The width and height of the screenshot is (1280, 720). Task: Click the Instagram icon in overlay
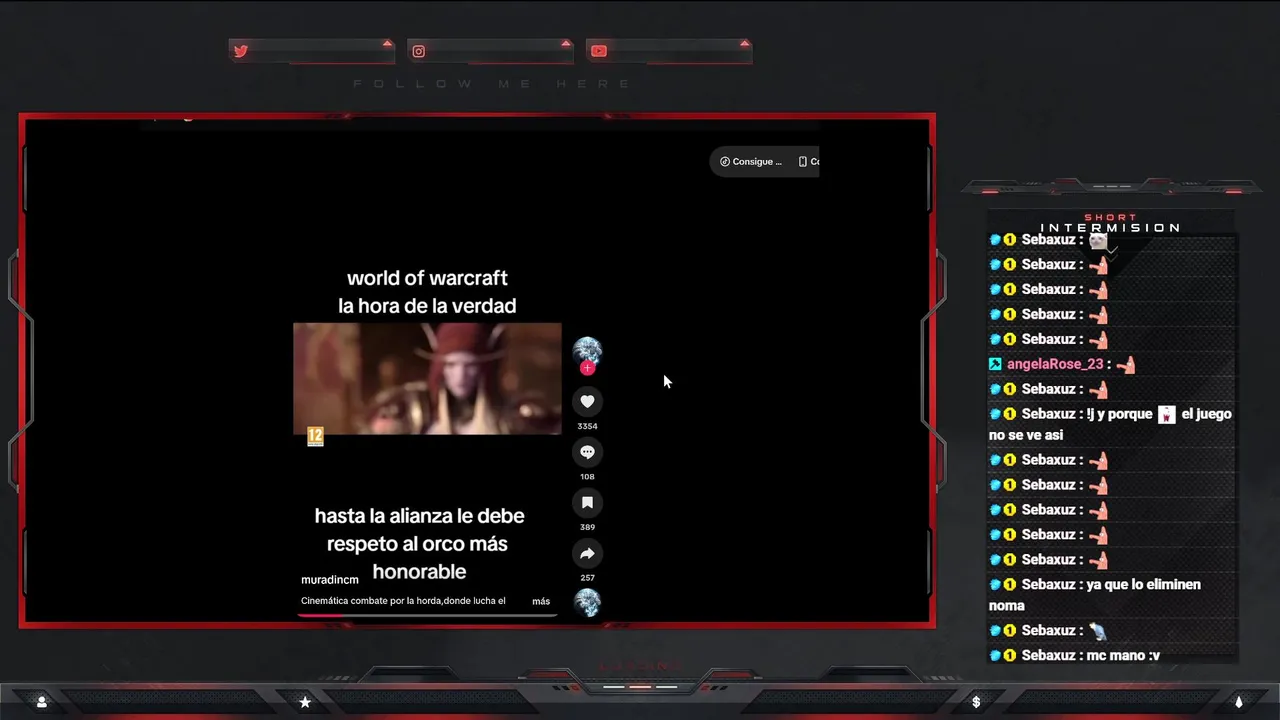[419, 51]
